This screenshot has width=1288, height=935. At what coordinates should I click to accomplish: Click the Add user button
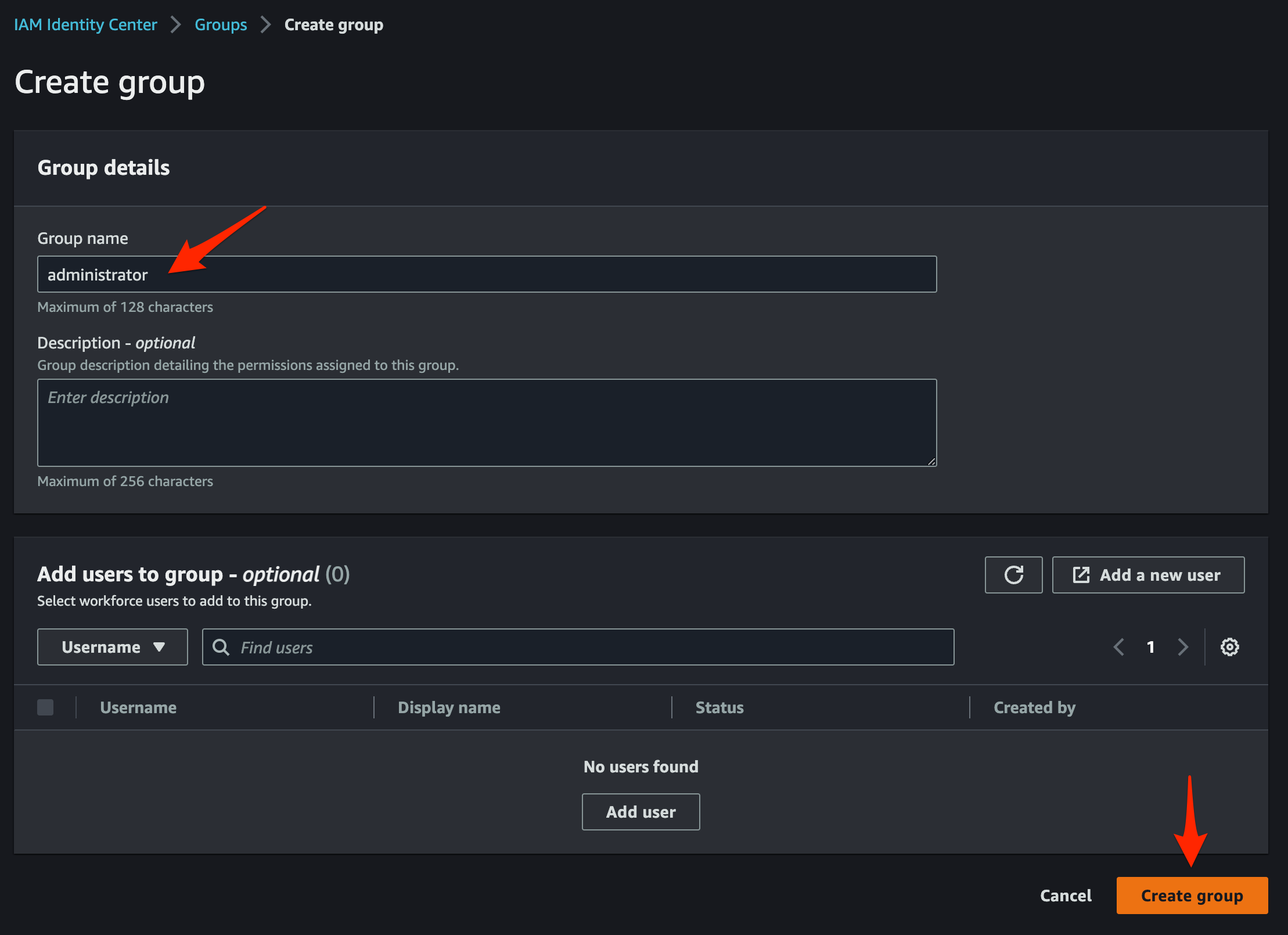641,812
